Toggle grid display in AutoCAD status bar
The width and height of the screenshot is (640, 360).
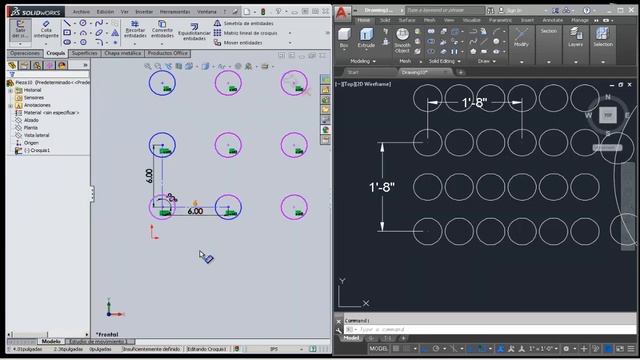pyautogui.click(x=396, y=349)
